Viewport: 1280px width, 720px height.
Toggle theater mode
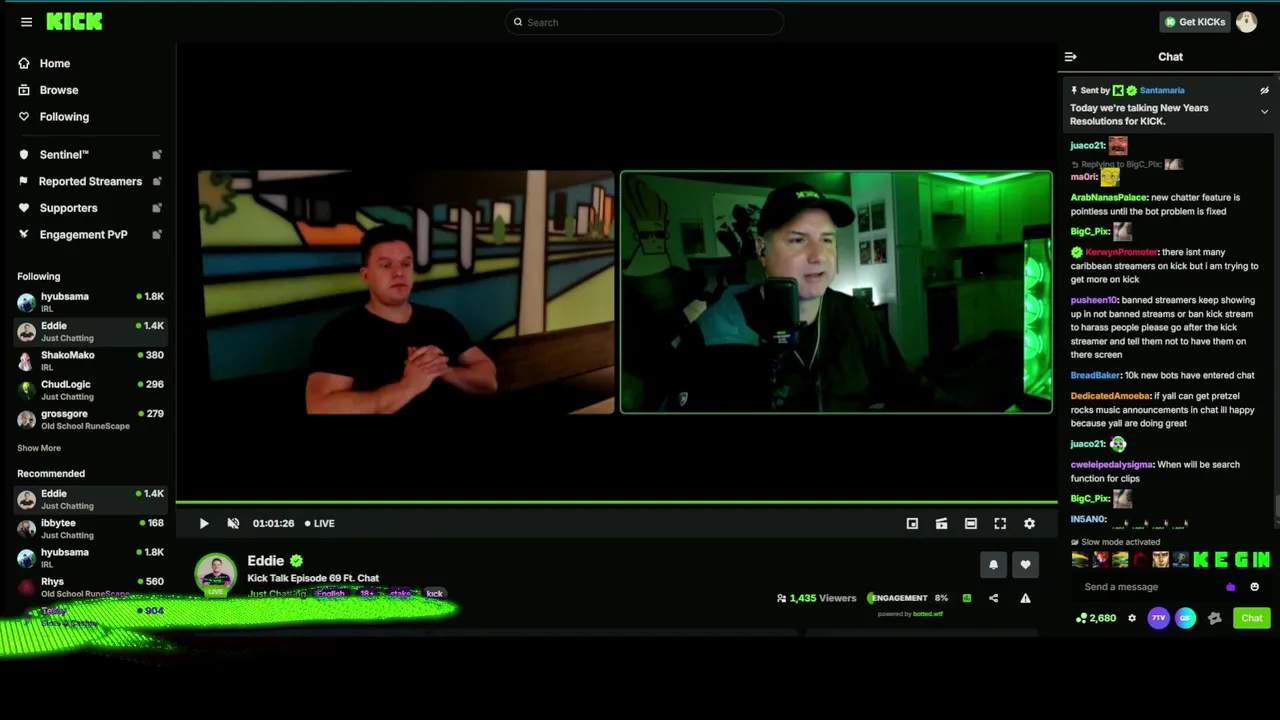970,523
